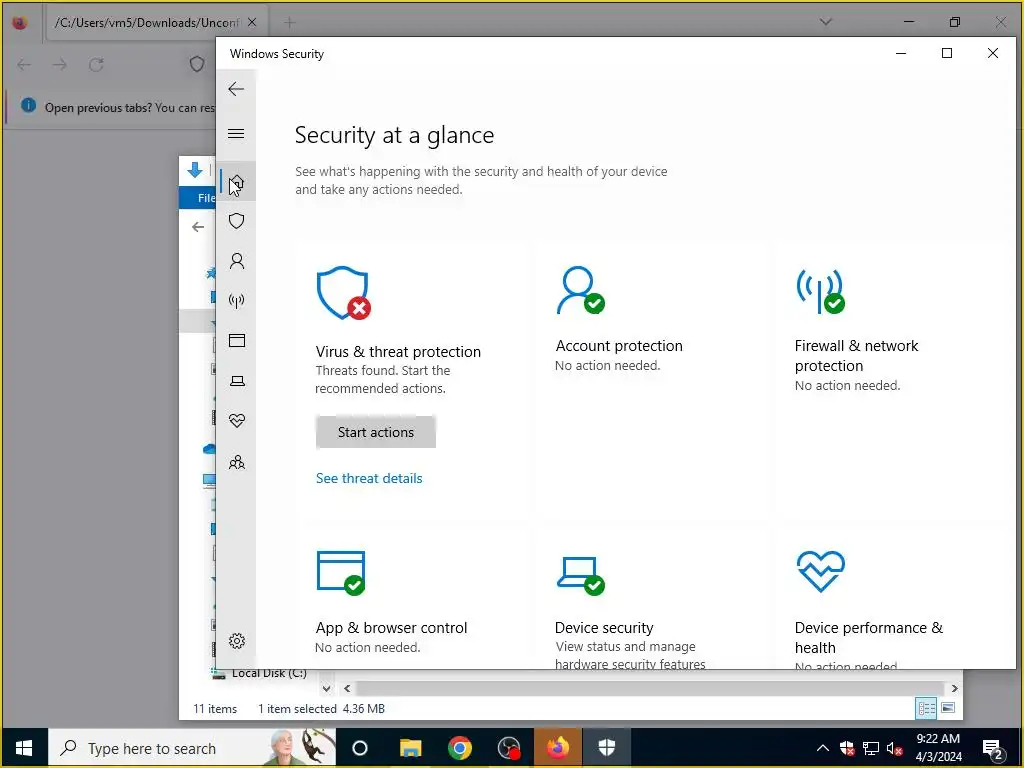Open Account protection heading
Screen dimensions: 1024x768
coord(618,345)
